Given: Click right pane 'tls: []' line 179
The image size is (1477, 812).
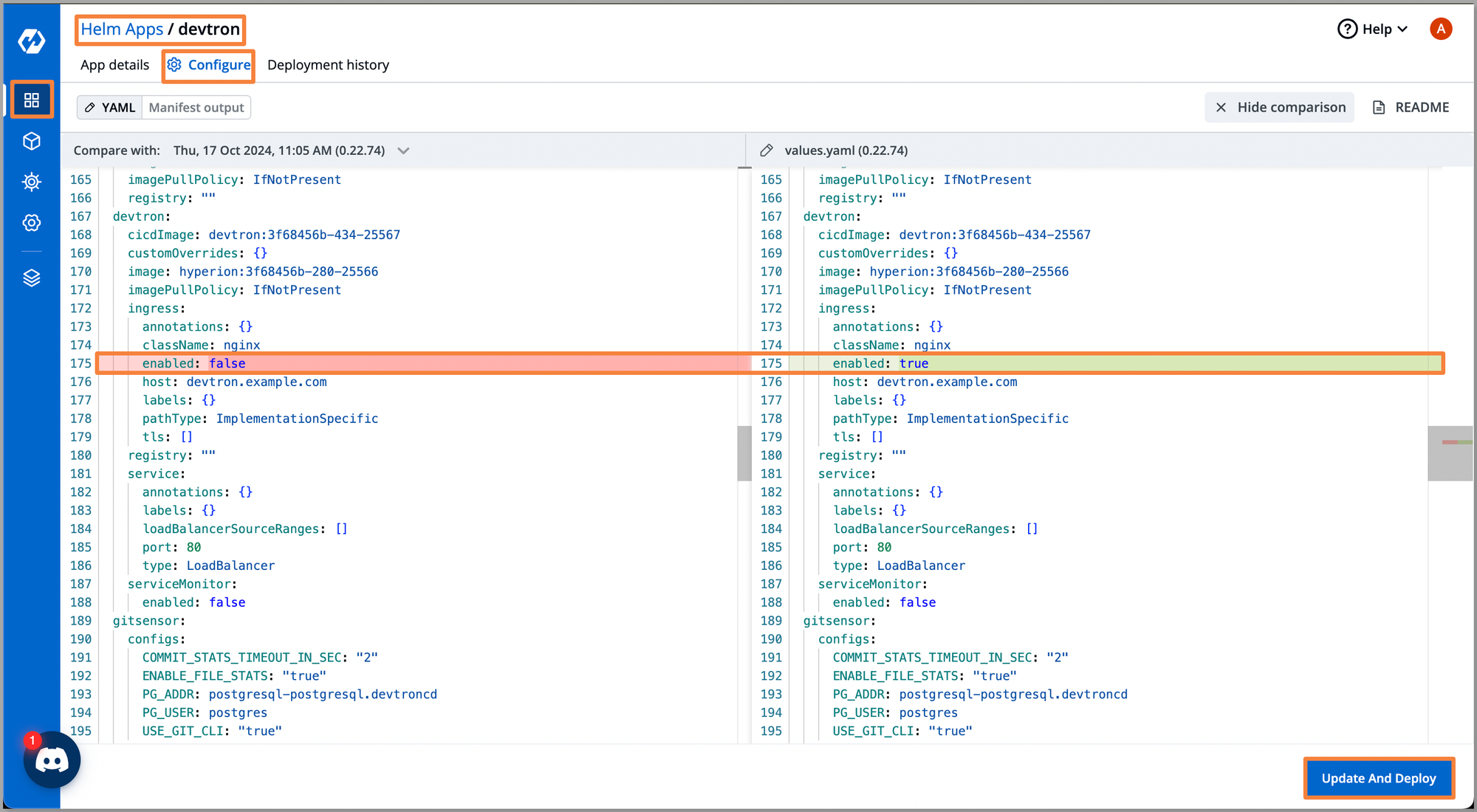Looking at the screenshot, I should tap(858, 437).
